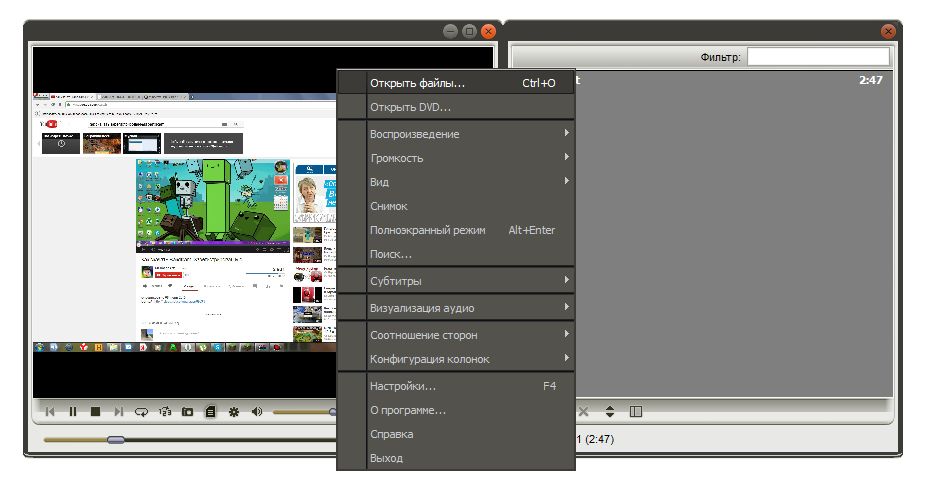Expand the Громкость submenu
The width and height of the screenshot is (951, 502).
(x=455, y=158)
